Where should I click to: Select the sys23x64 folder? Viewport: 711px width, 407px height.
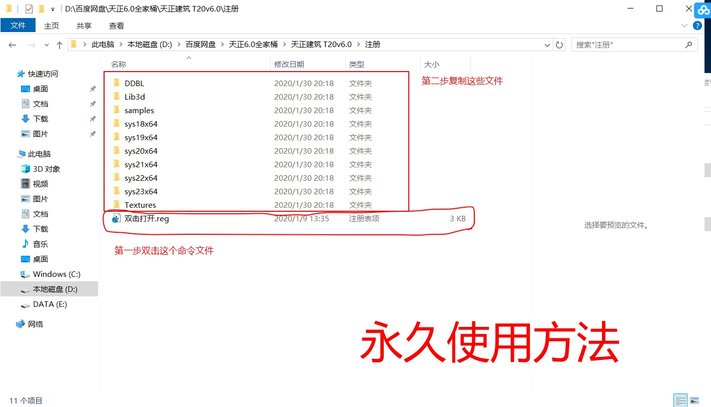coord(141,192)
